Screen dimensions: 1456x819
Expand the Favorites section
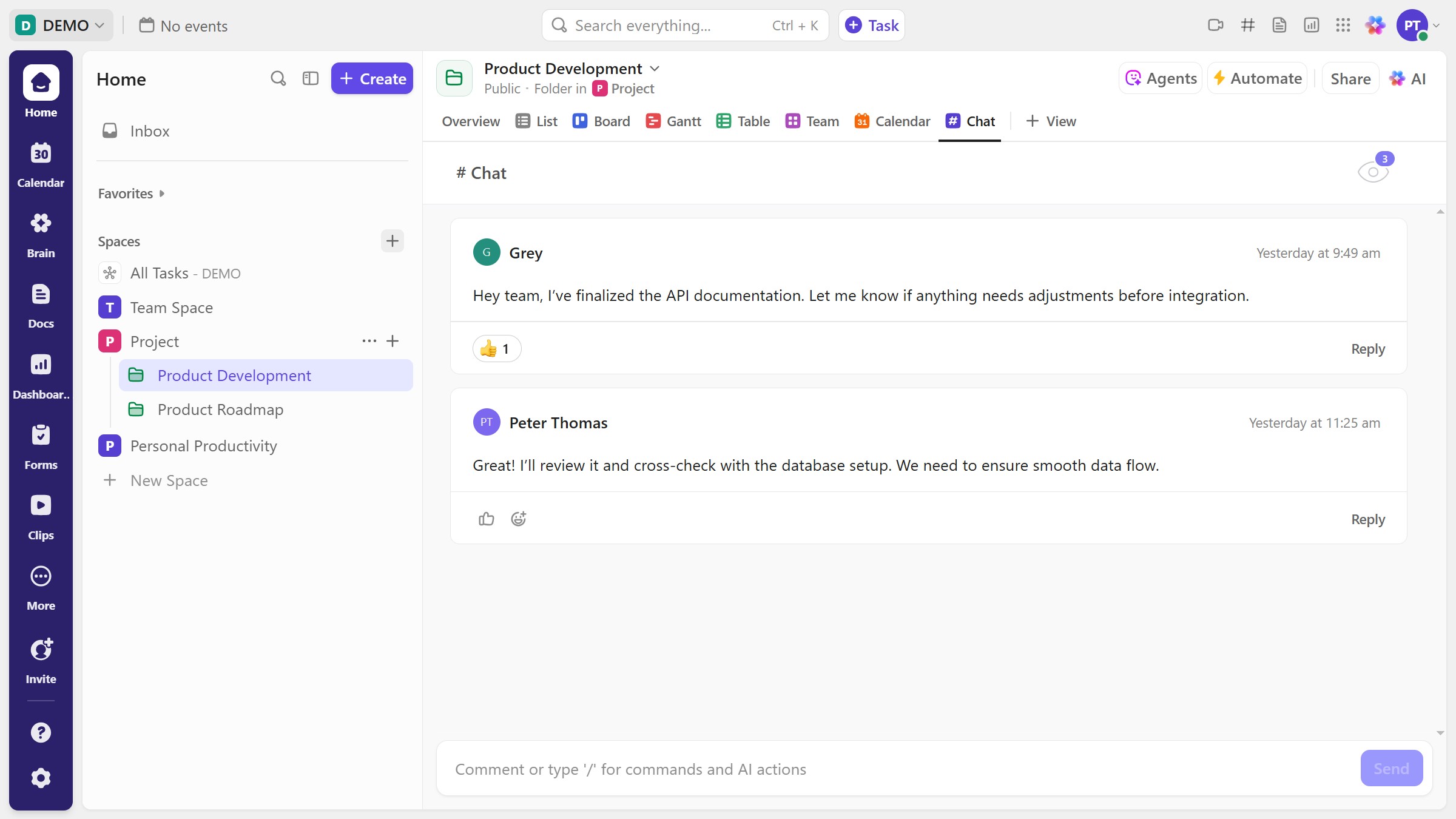pyautogui.click(x=131, y=193)
